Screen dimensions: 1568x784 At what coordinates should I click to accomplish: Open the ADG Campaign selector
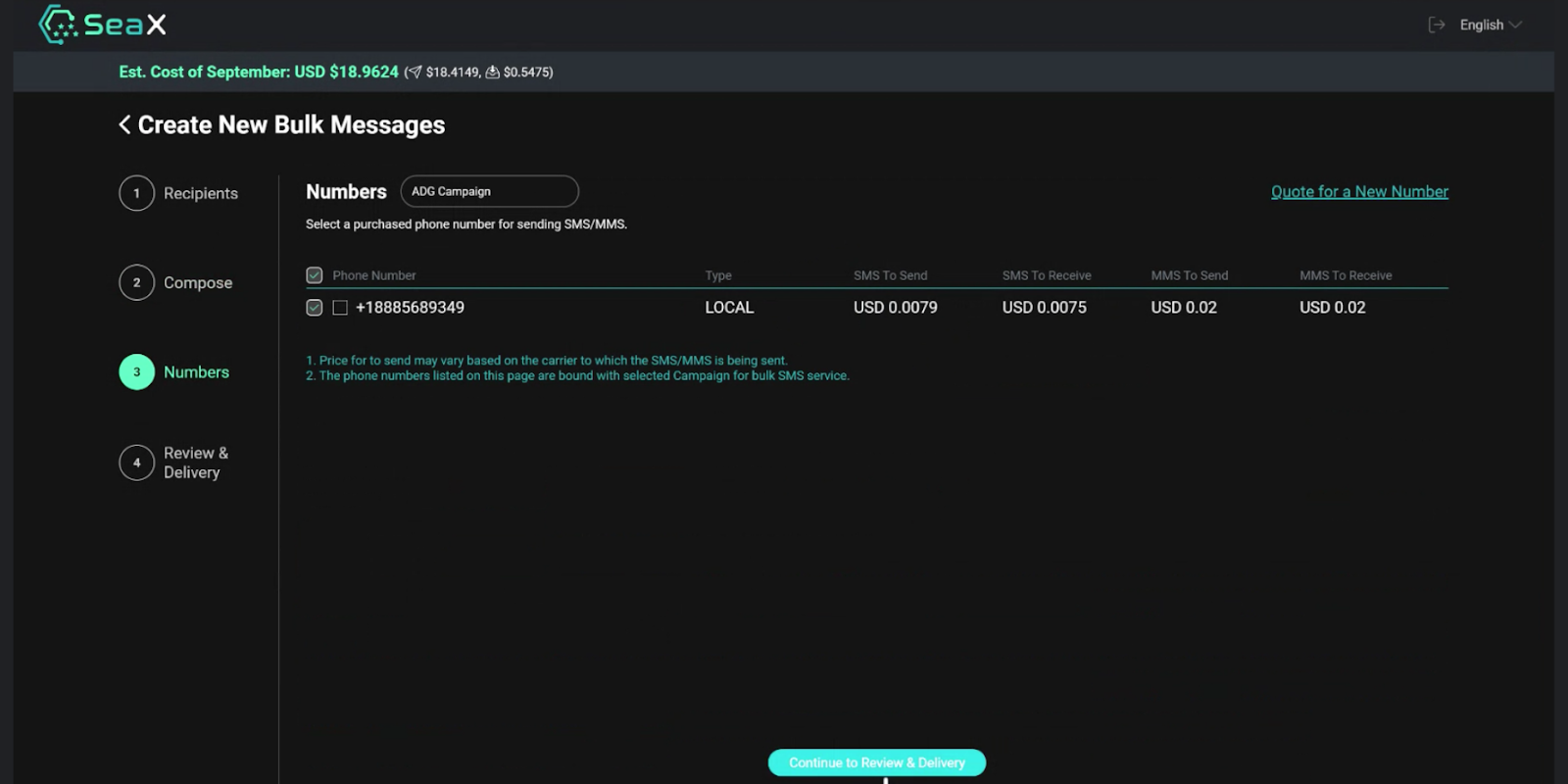489,191
